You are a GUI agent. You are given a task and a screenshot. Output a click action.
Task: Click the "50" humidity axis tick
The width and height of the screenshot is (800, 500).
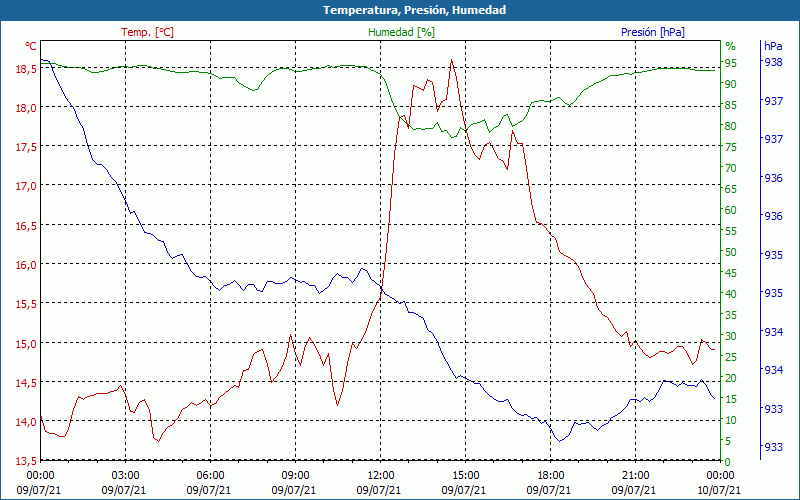point(731,252)
